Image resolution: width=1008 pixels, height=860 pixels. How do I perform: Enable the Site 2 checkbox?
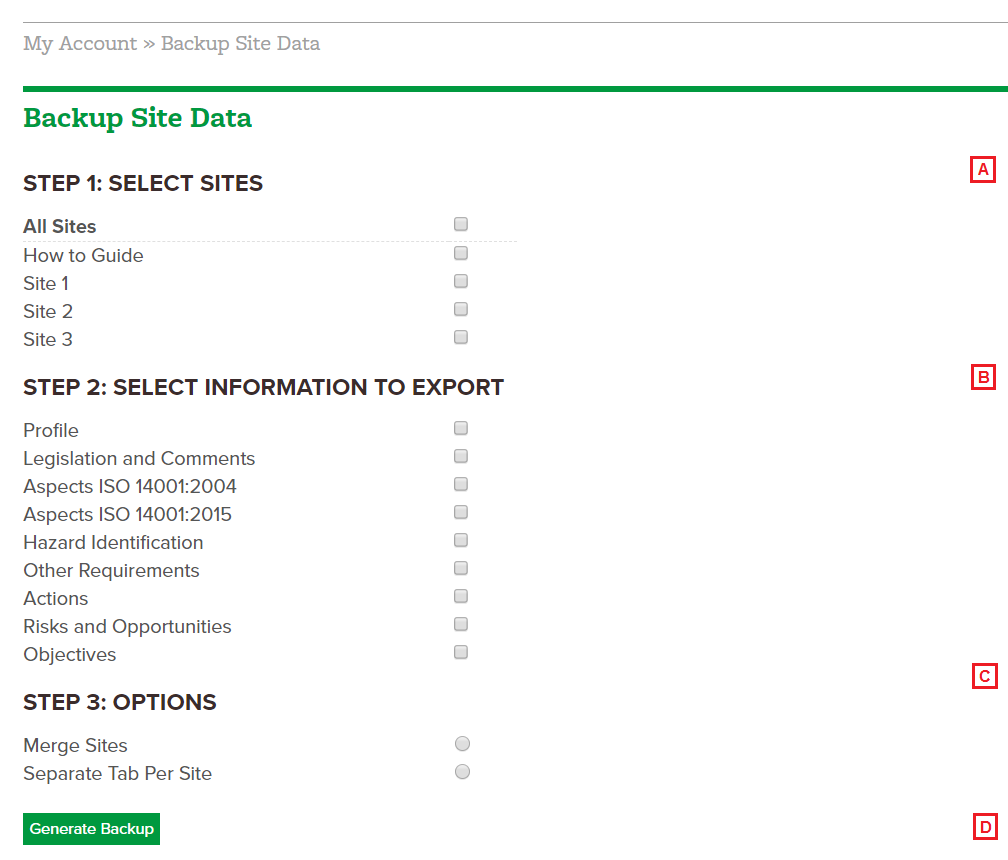461,309
